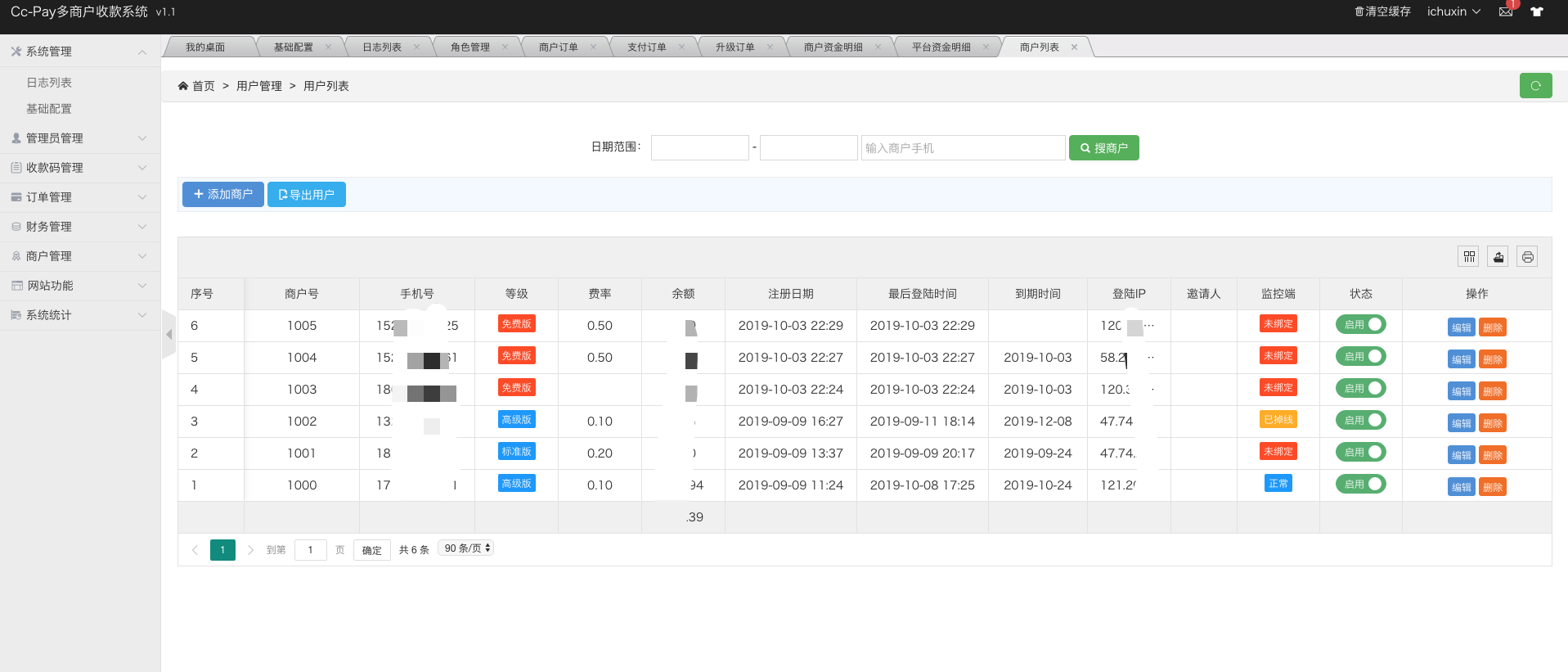Image resolution: width=1568 pixels, height=672 pixels.
Task: Toggle the 启用 switch for merchant 1000
Action: pyautogui.click(x=1360, y=485)
